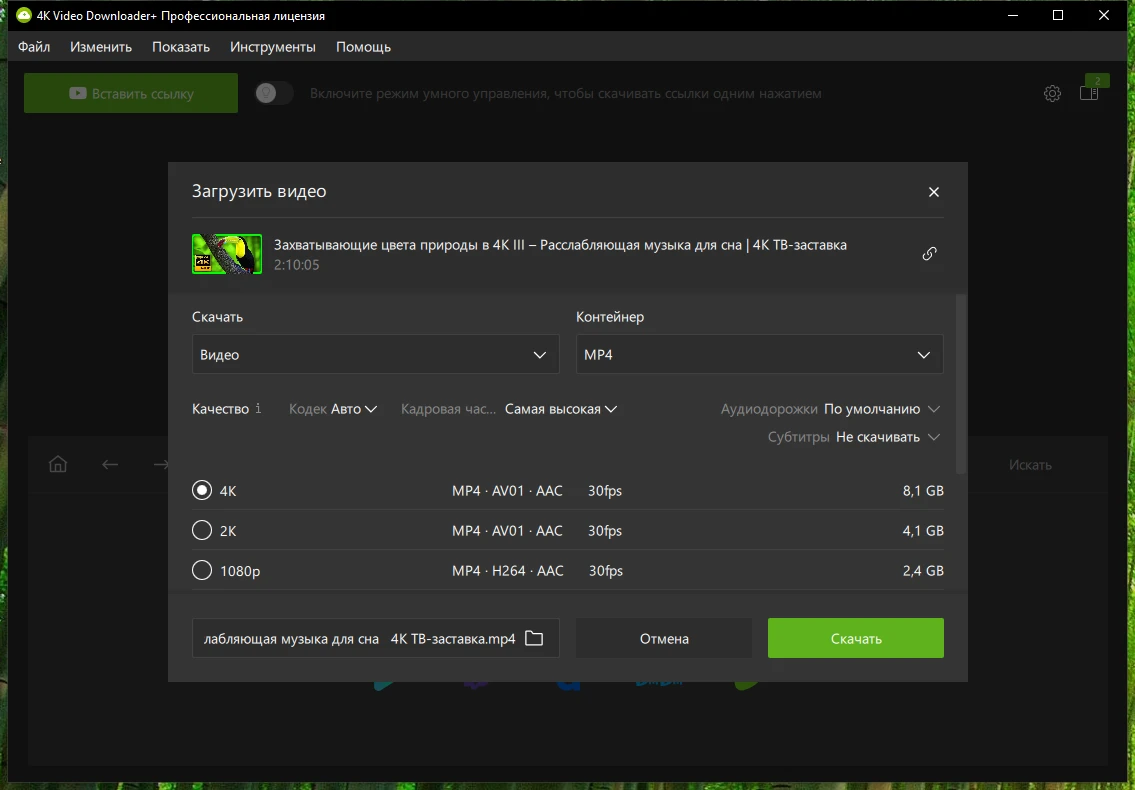Click the video thumbnail with toucan
This screenshot has height=790, width=1135.
click(227, 254)
